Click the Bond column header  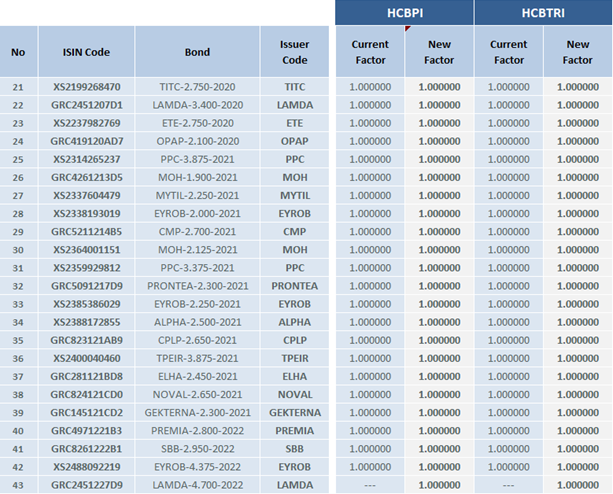click(x=197, y=52)
